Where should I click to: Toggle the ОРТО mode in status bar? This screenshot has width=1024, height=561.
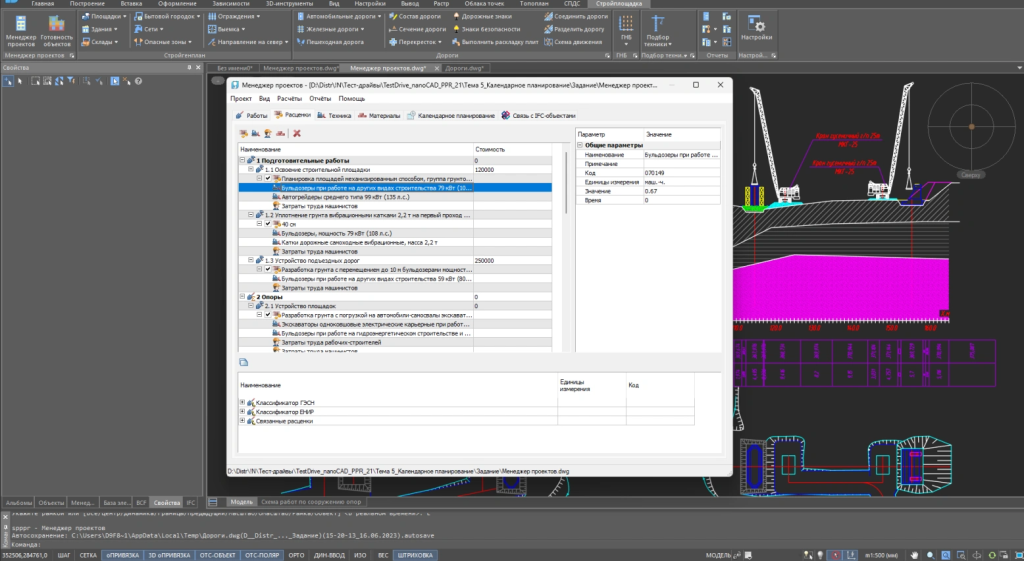point(297,554)
